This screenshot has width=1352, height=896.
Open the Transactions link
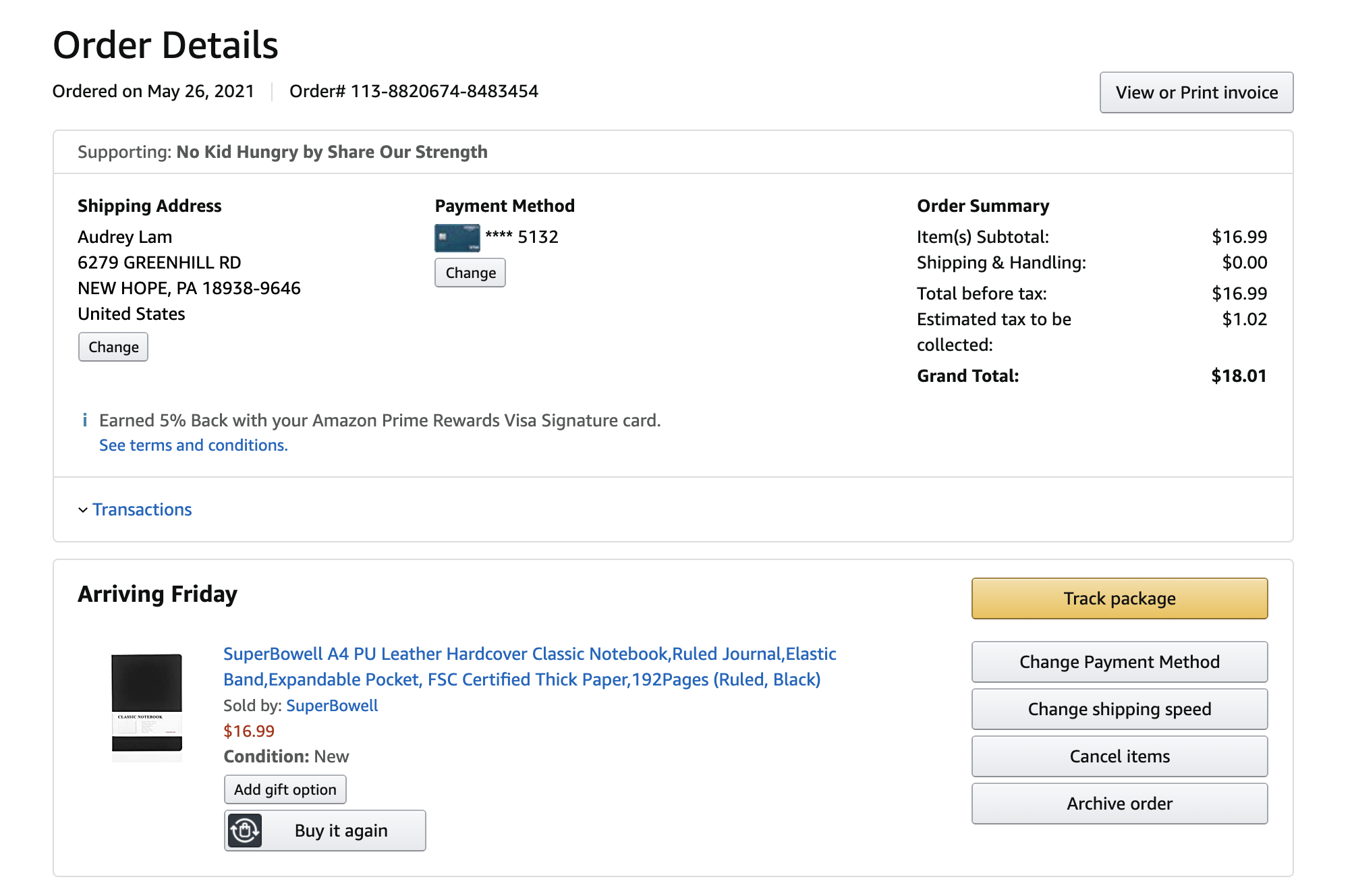point(142,509)
